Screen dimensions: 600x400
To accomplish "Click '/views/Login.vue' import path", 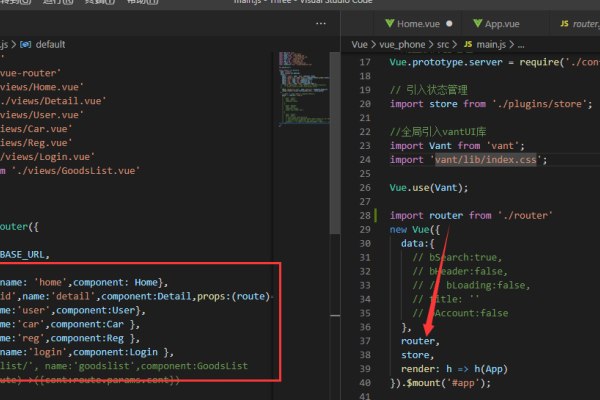I will [x=47, y=157].
